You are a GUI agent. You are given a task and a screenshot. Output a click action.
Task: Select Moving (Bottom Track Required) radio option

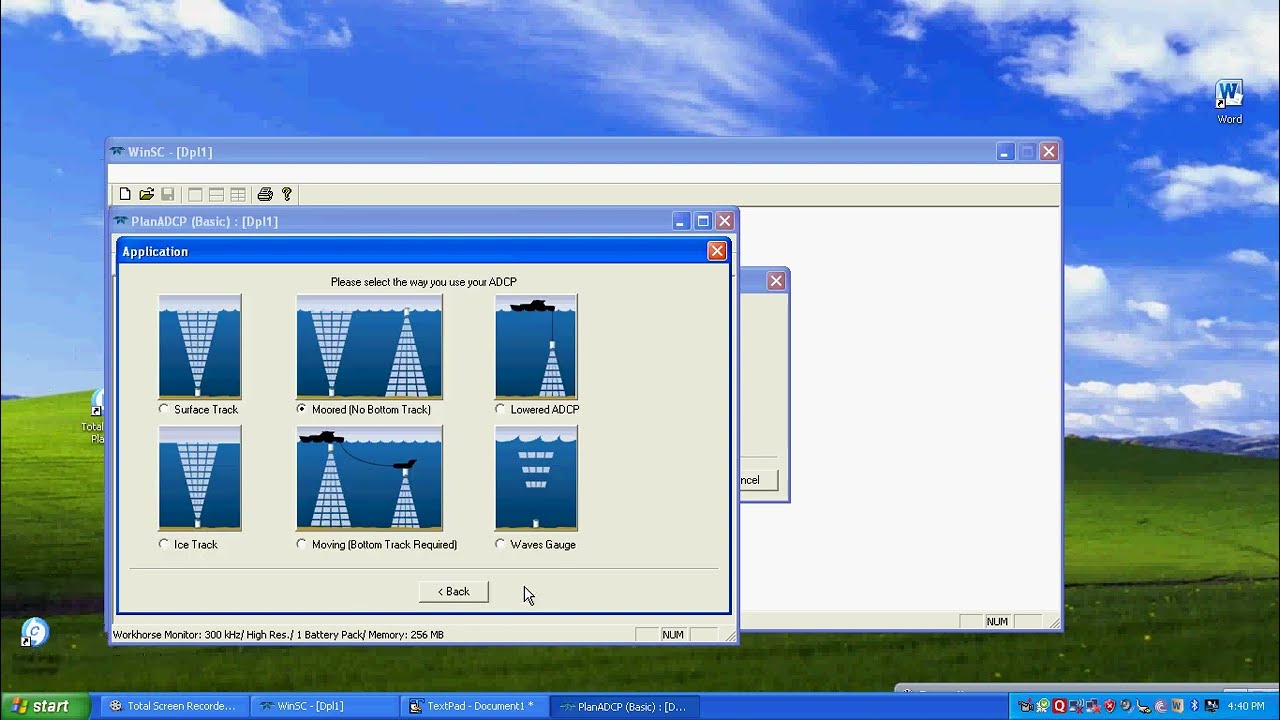tap(302, 544)
